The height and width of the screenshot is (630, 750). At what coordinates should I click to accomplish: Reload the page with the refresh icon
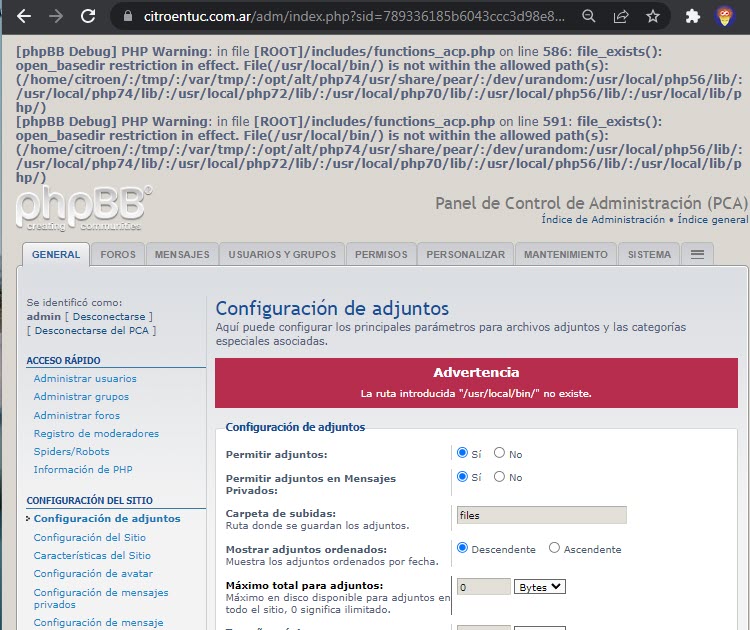pyautogui.click(x=88, y=16)
